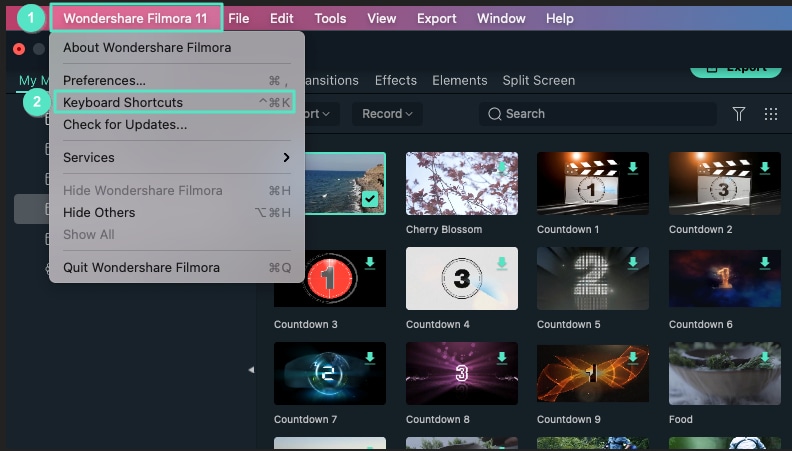Download Countdown 7 via its arrow icon
This screenshot has width=792, height=451.
(370, 358)
